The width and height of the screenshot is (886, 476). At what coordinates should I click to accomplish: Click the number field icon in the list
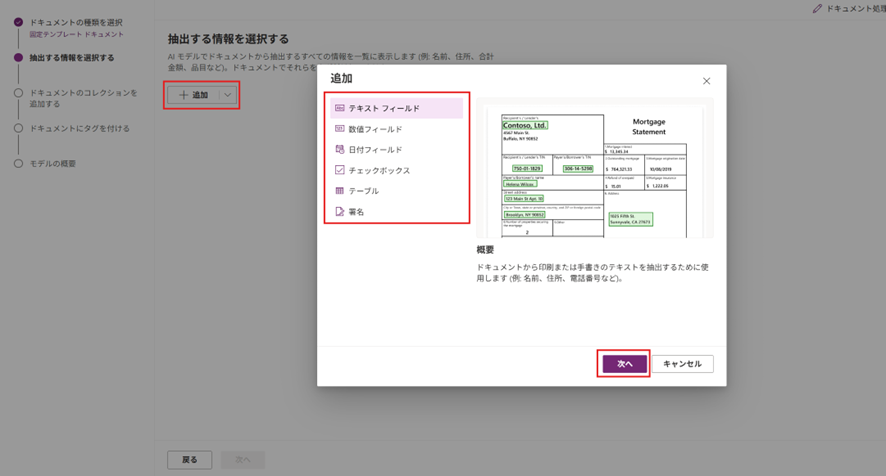pyautogui.click(x=340, y=128)
